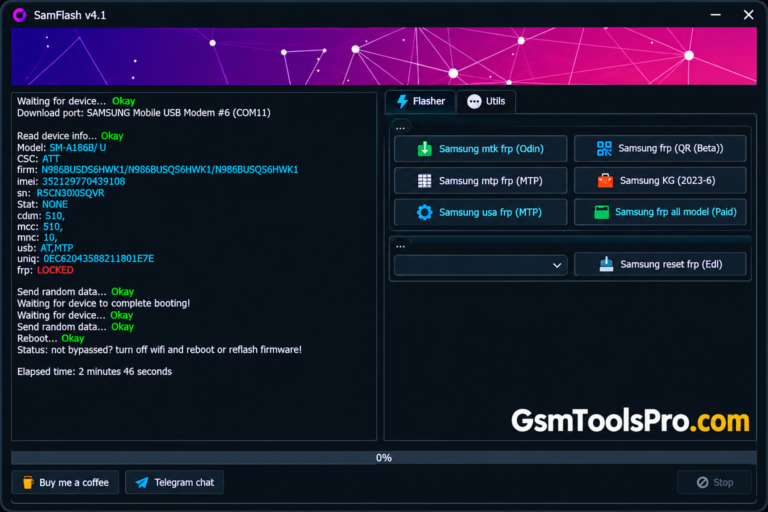Click the blue gear icon on Samsung usa frp
Viewport: 768px width, 512px height.
[x=425, y=212]
